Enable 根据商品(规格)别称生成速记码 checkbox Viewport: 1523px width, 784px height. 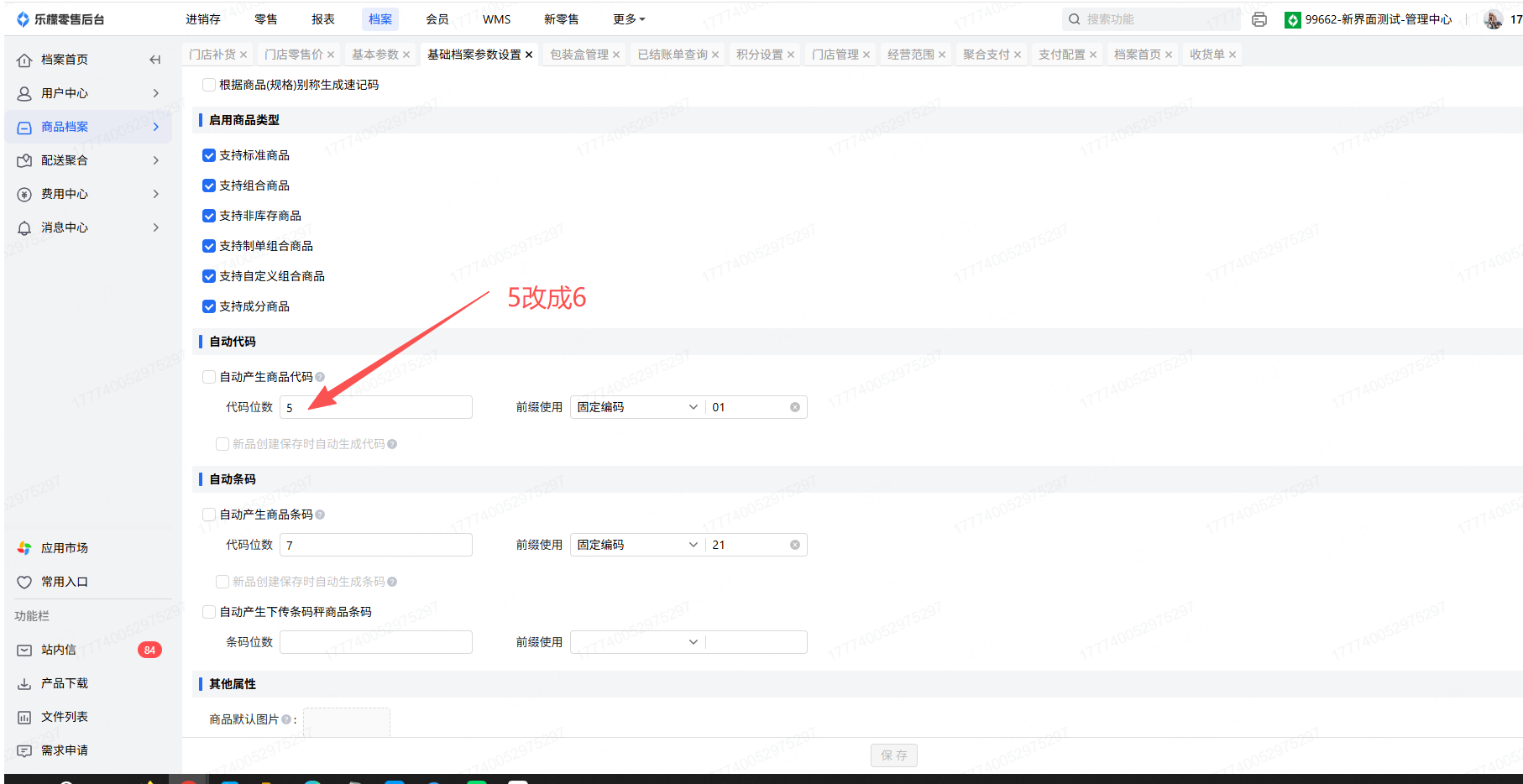[209, 85]
